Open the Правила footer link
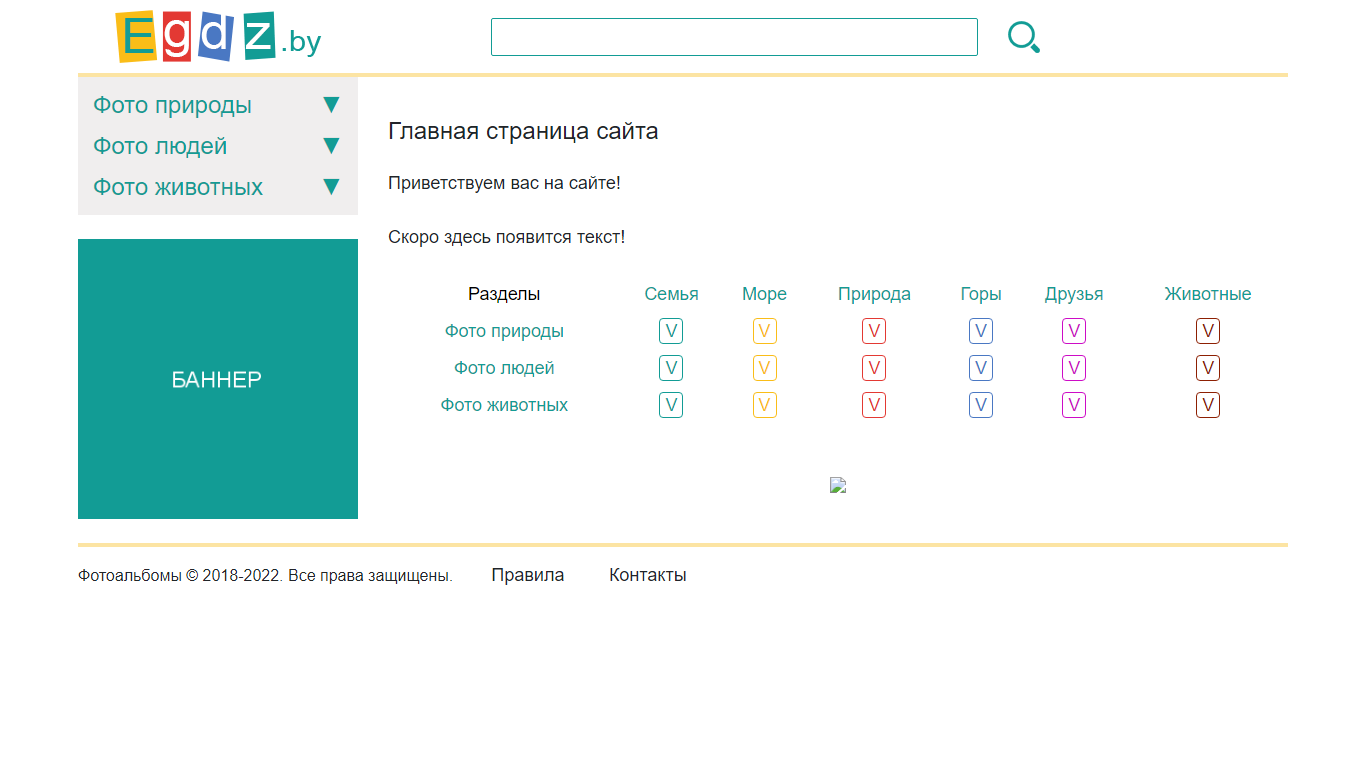 (x=528, y=575)
